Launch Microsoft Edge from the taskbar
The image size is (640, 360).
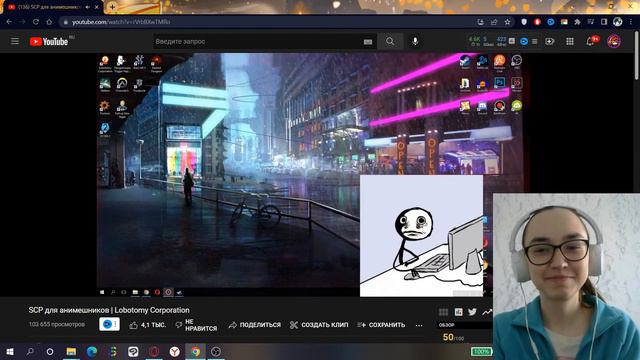tap(91, 351)
